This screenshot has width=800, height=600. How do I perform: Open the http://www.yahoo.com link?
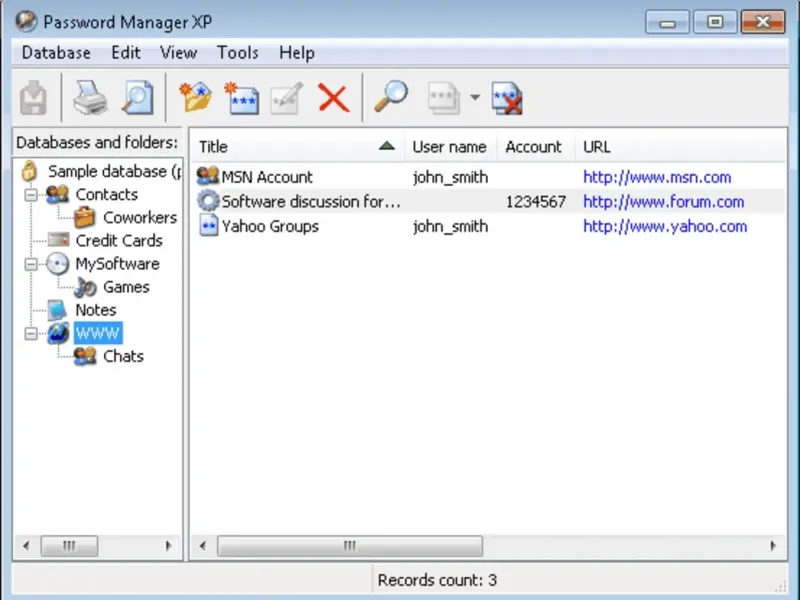click(665, 226)
